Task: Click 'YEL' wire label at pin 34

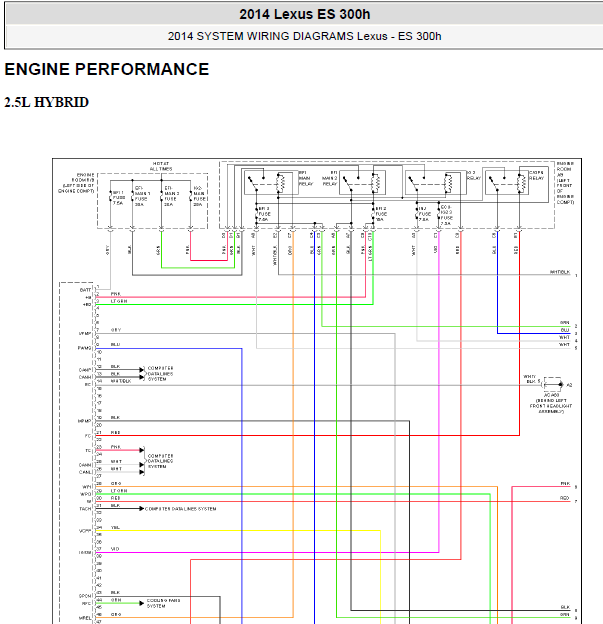Action: (x=115, y=527)
